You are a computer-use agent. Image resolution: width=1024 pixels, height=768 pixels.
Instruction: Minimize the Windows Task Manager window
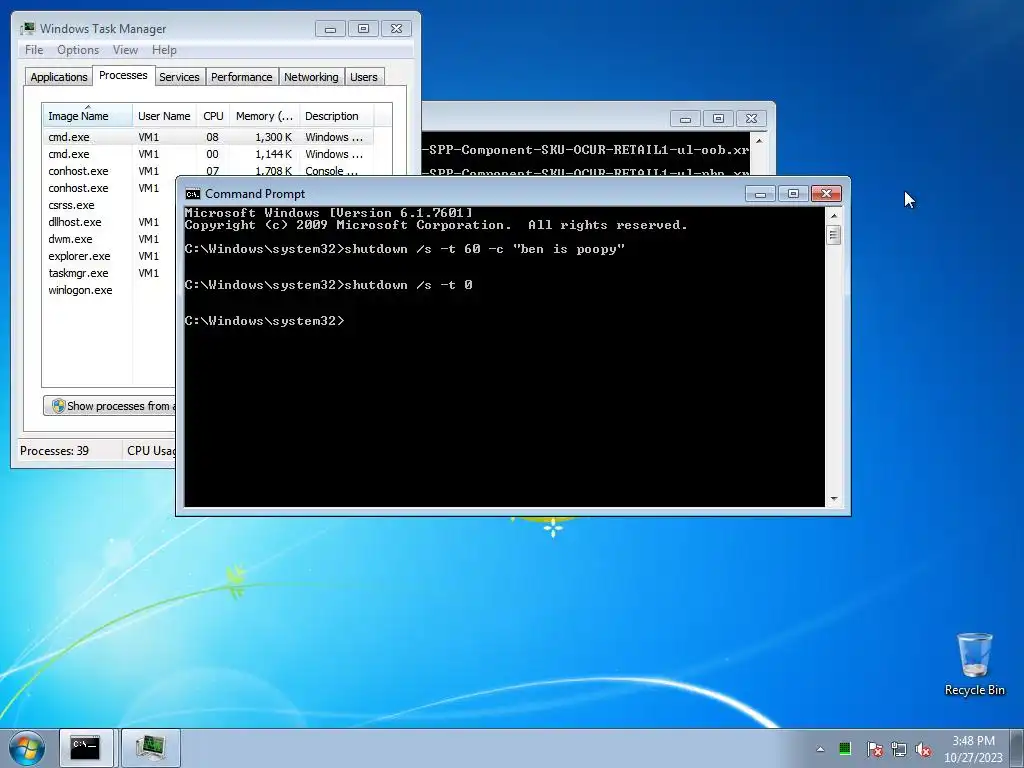tap(330, 29)
